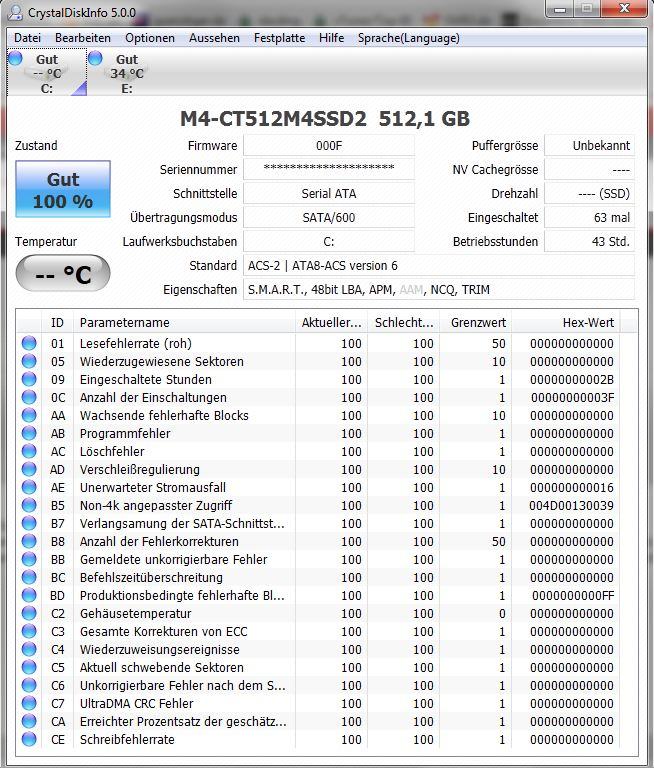Click the Puffergrösse value Unbekannt
Screen dimensions: 654x768
(x=590, y=145)
